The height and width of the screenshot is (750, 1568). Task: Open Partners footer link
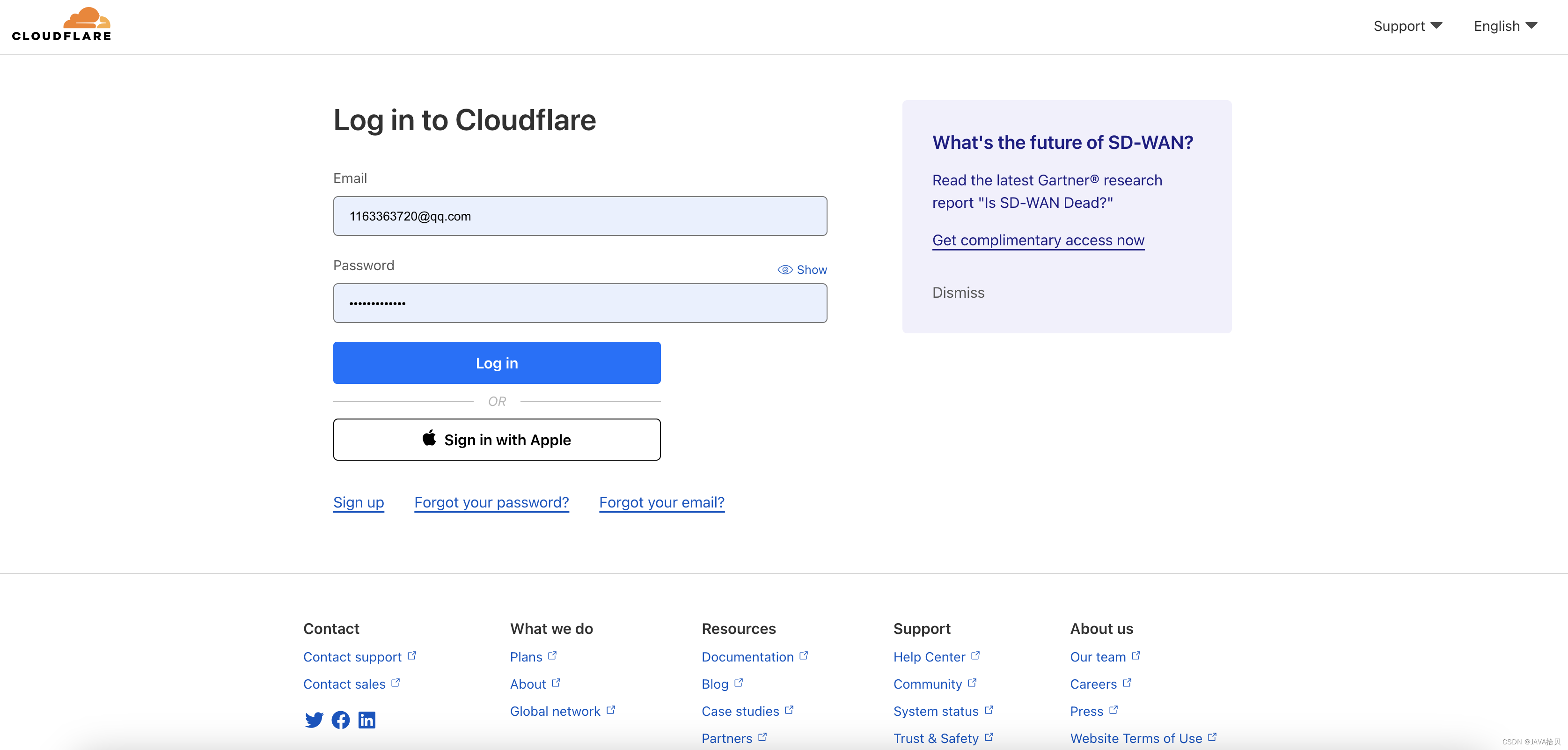pyautogui.click(x=734, y=738)
